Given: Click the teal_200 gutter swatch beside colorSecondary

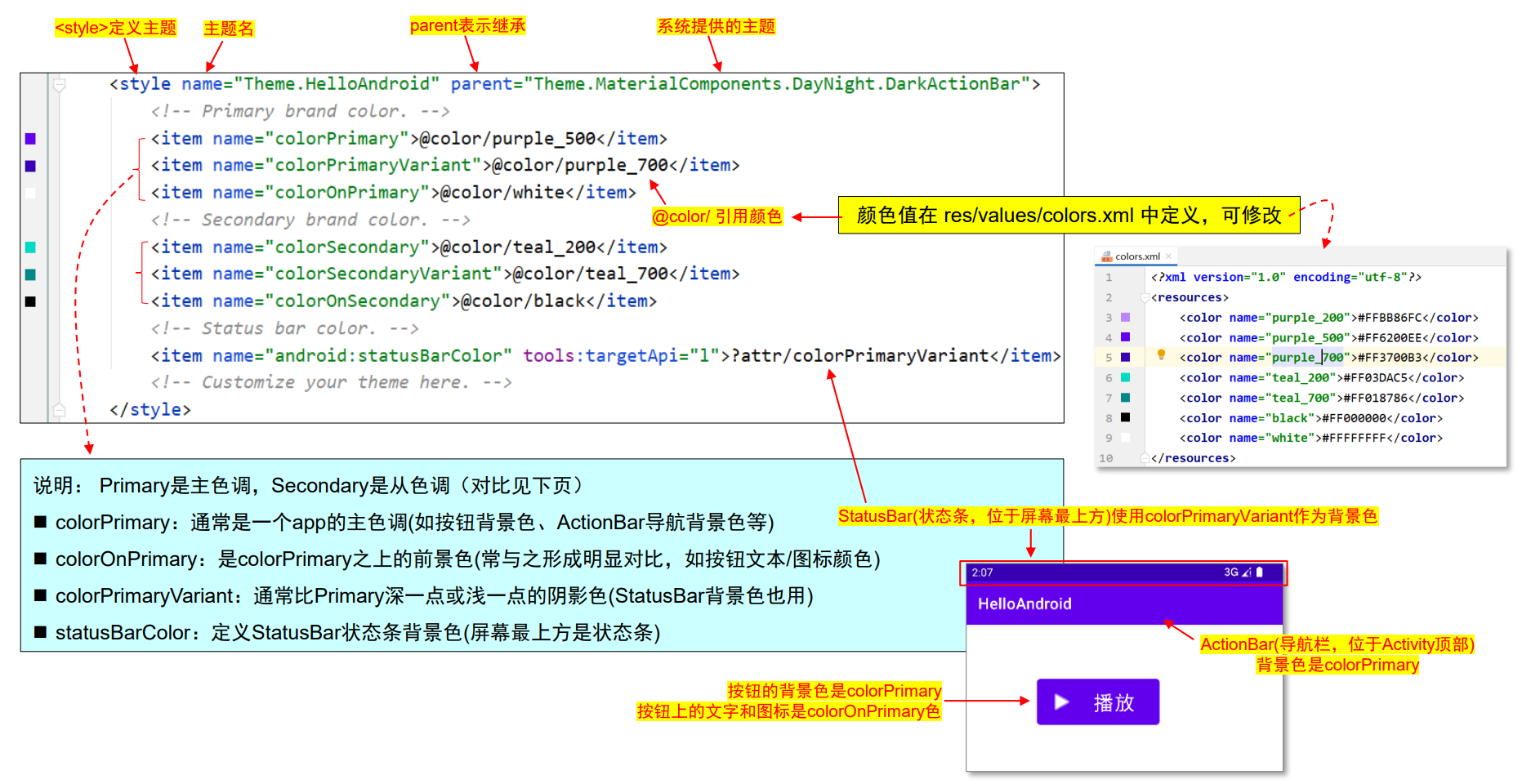Looking at the screenshot, I should pyautogui.click(x=30, y=247).
